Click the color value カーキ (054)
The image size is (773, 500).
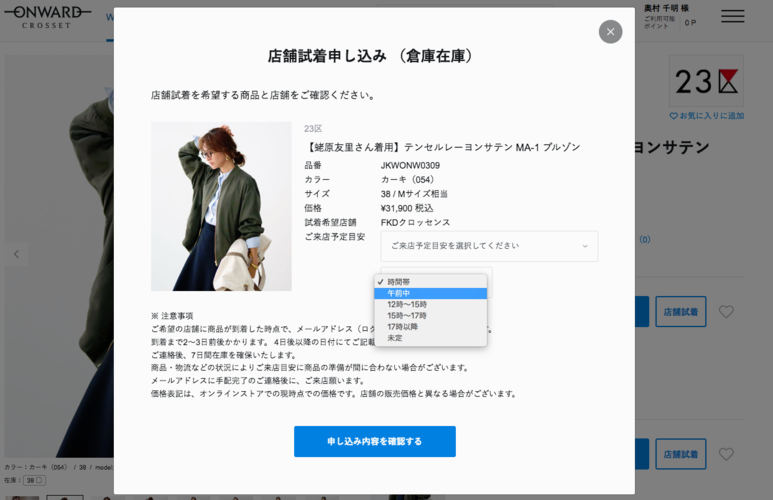[x=408, y=179]
